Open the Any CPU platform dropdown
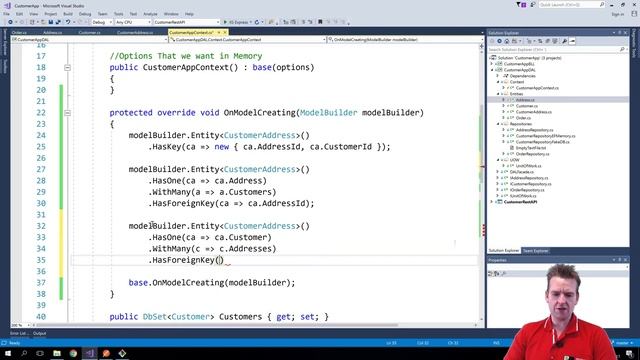 pos(133,22)
